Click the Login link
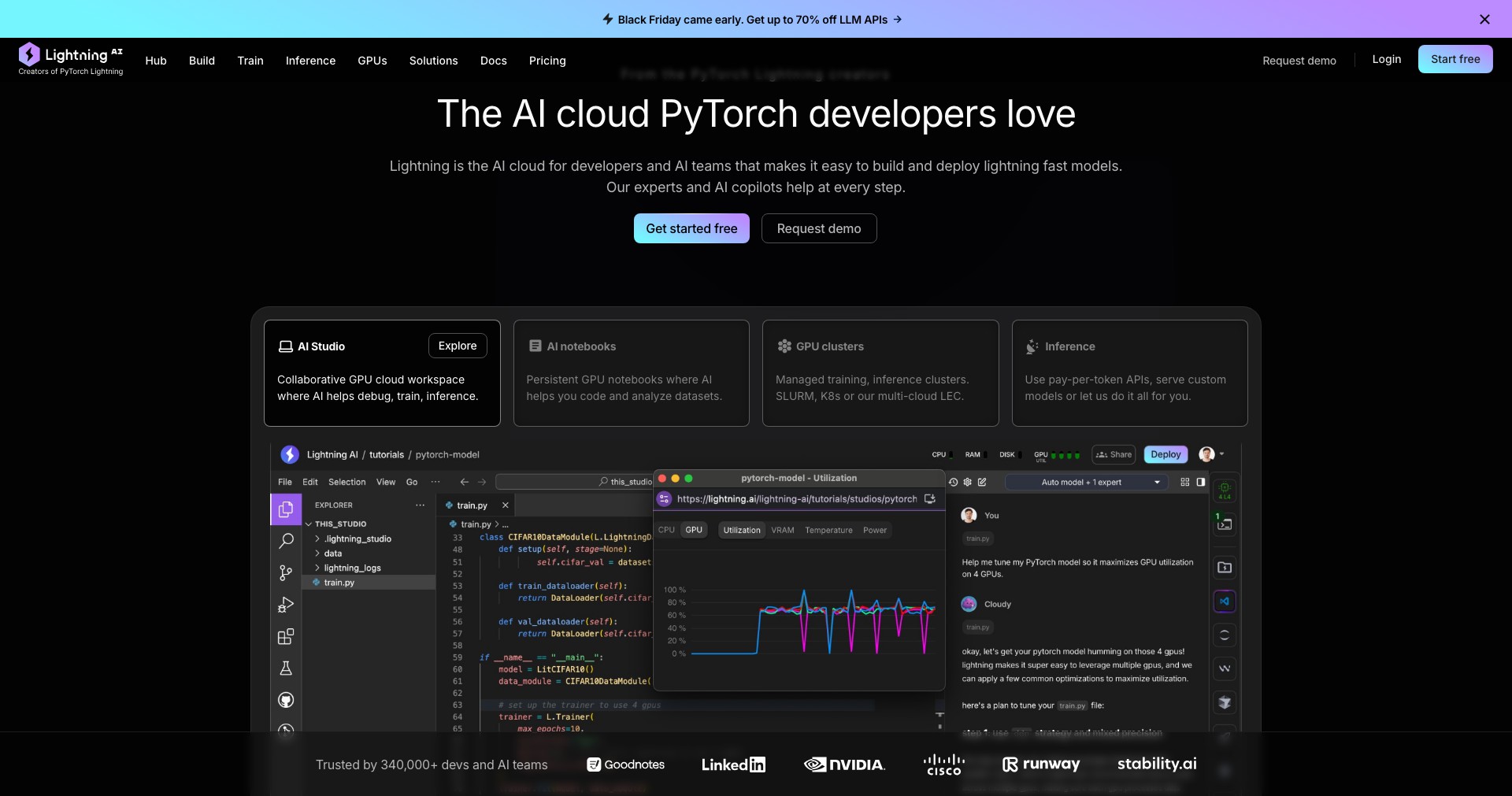1512x796 pixels. pyautogui.click(x=1387, y=59)
